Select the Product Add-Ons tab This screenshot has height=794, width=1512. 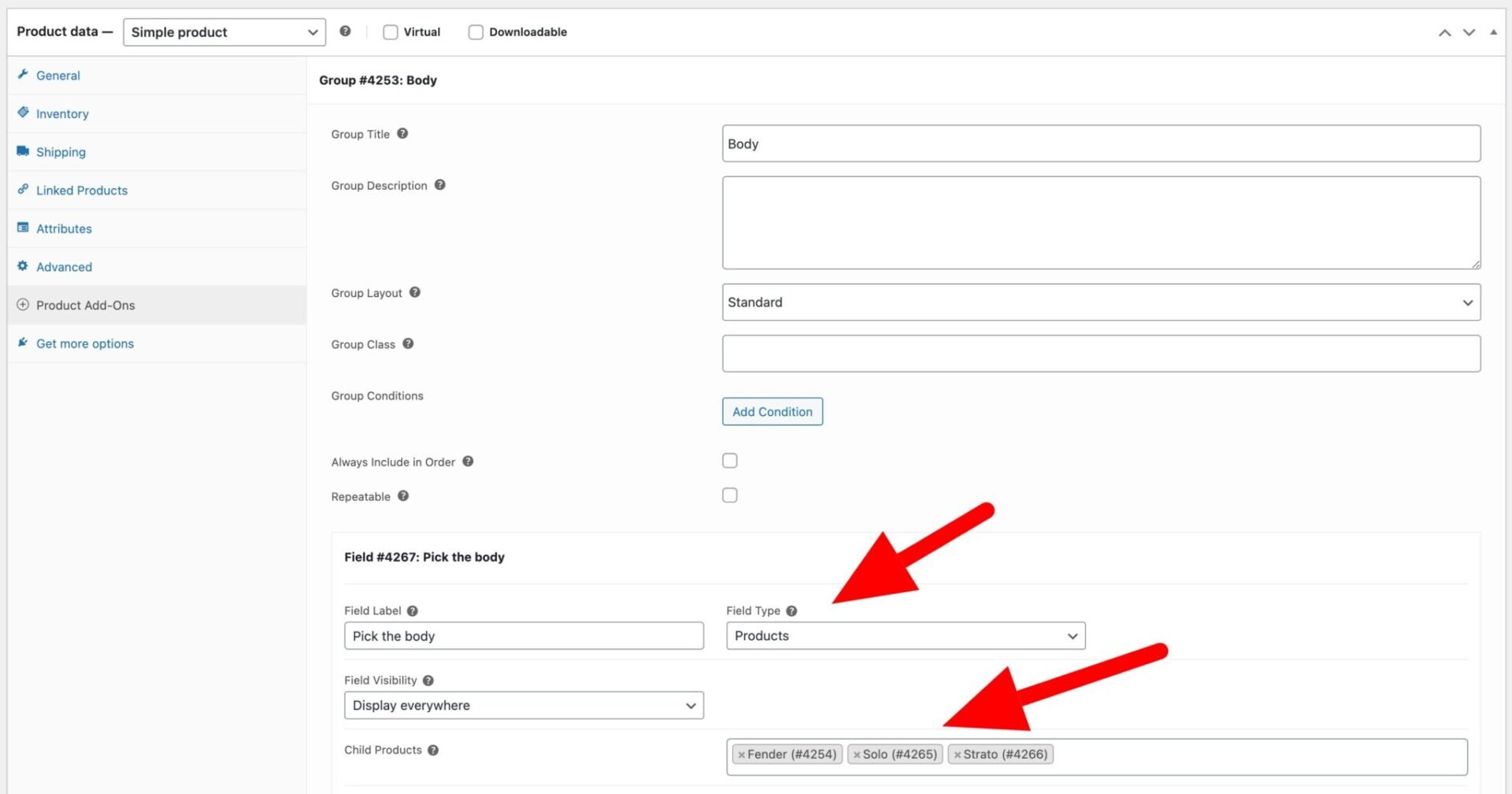(x=157, y=305)
